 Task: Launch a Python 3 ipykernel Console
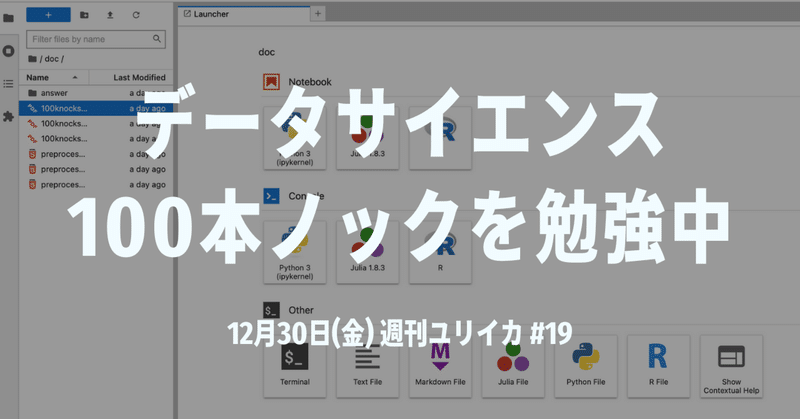(x=295, y=252)
